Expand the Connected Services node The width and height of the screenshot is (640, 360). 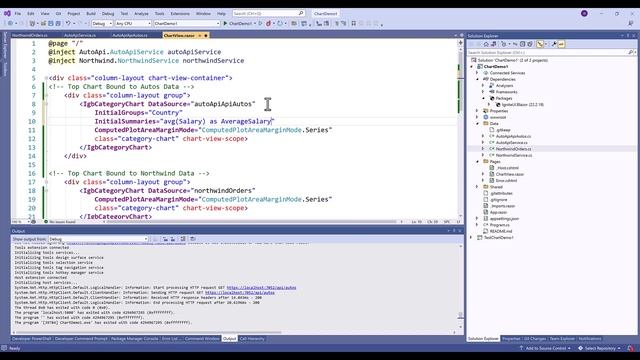[x=478, y=73]
